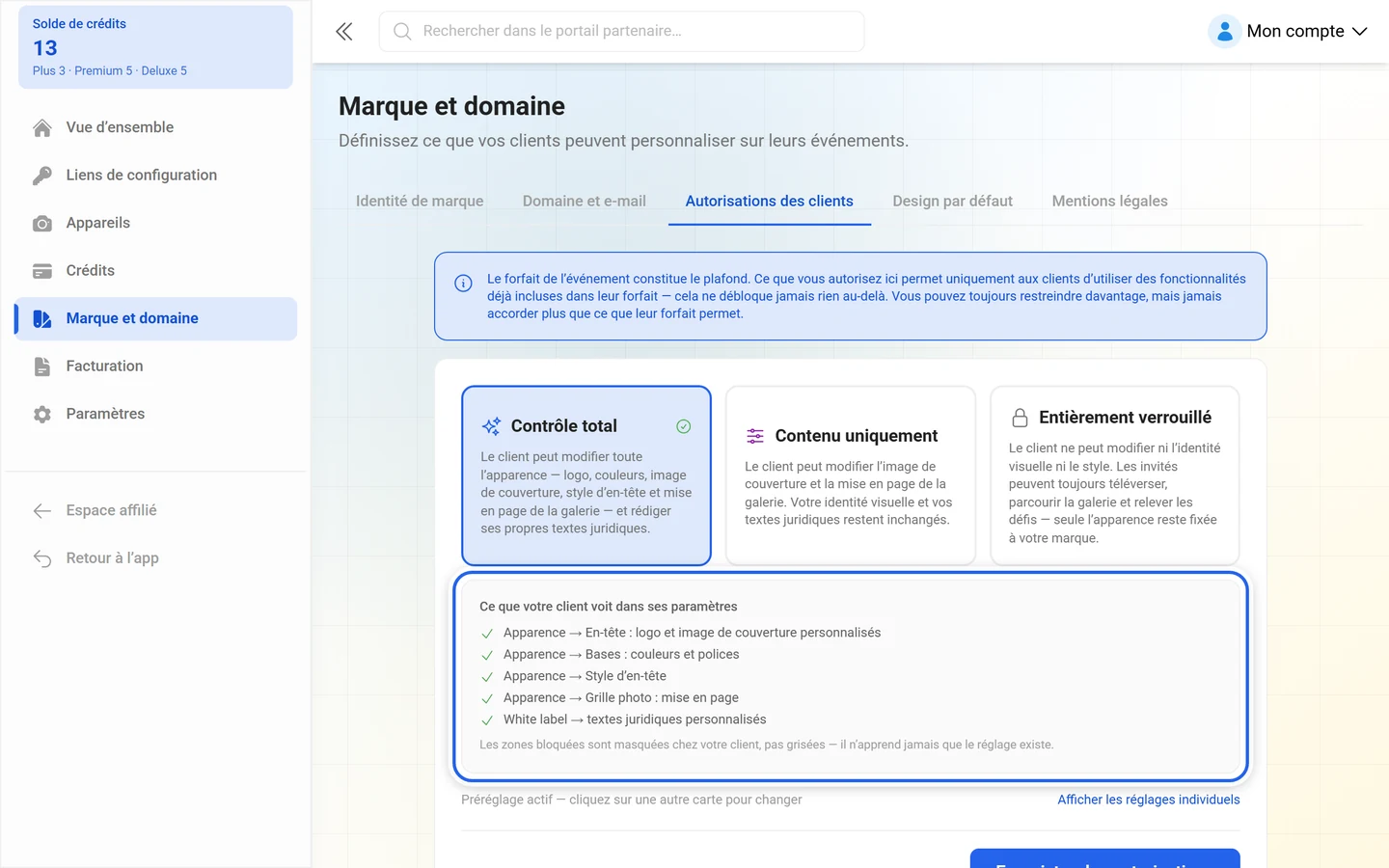Open Paramètres in the sidebar

tap(156, 415)
